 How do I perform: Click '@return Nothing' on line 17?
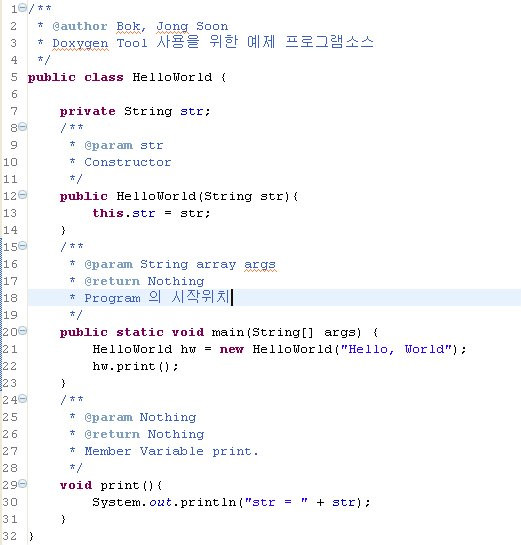144,281
